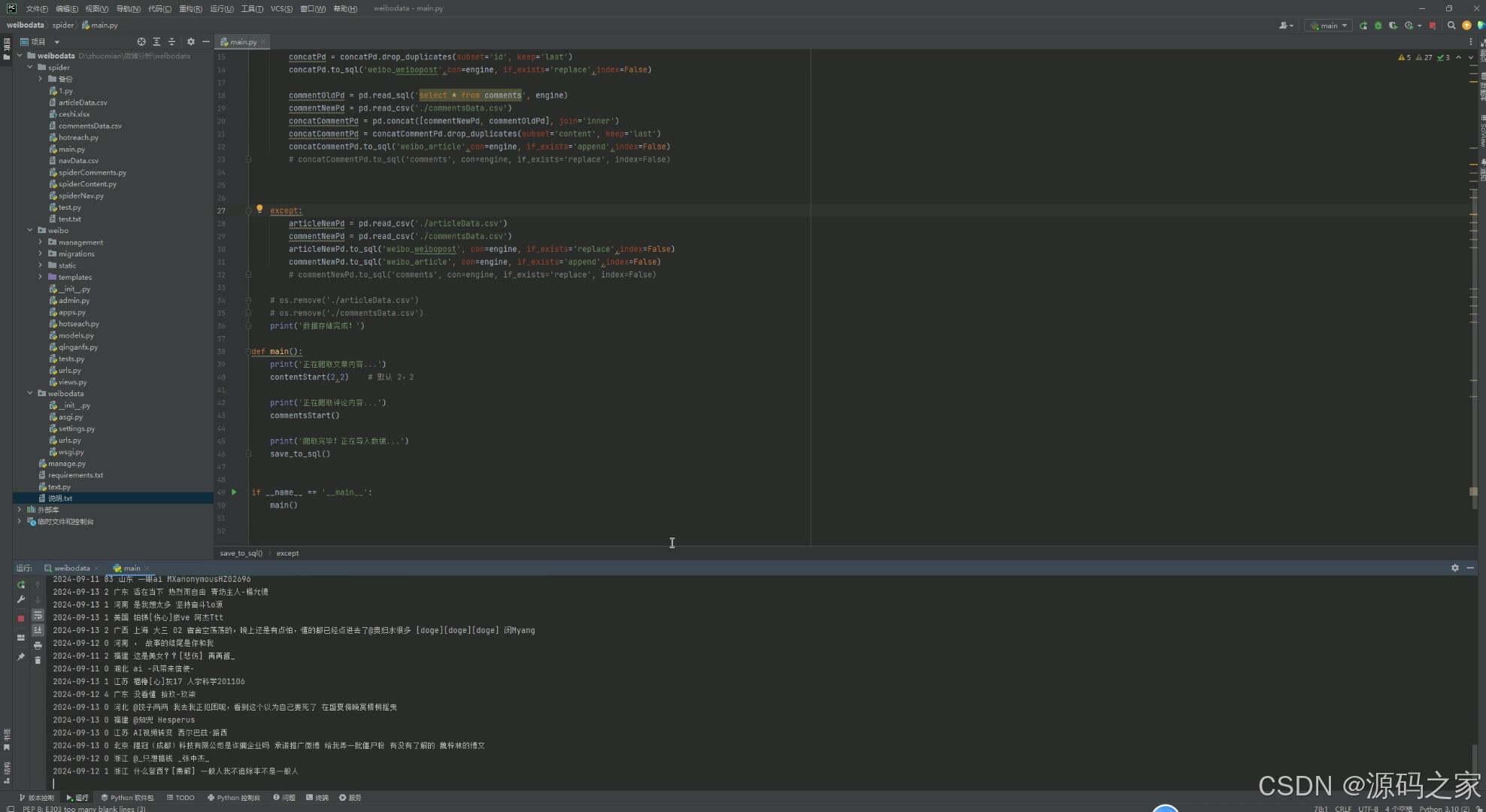
Task: Collapse the weibo folder in project tree
Action: pos(30,231)
